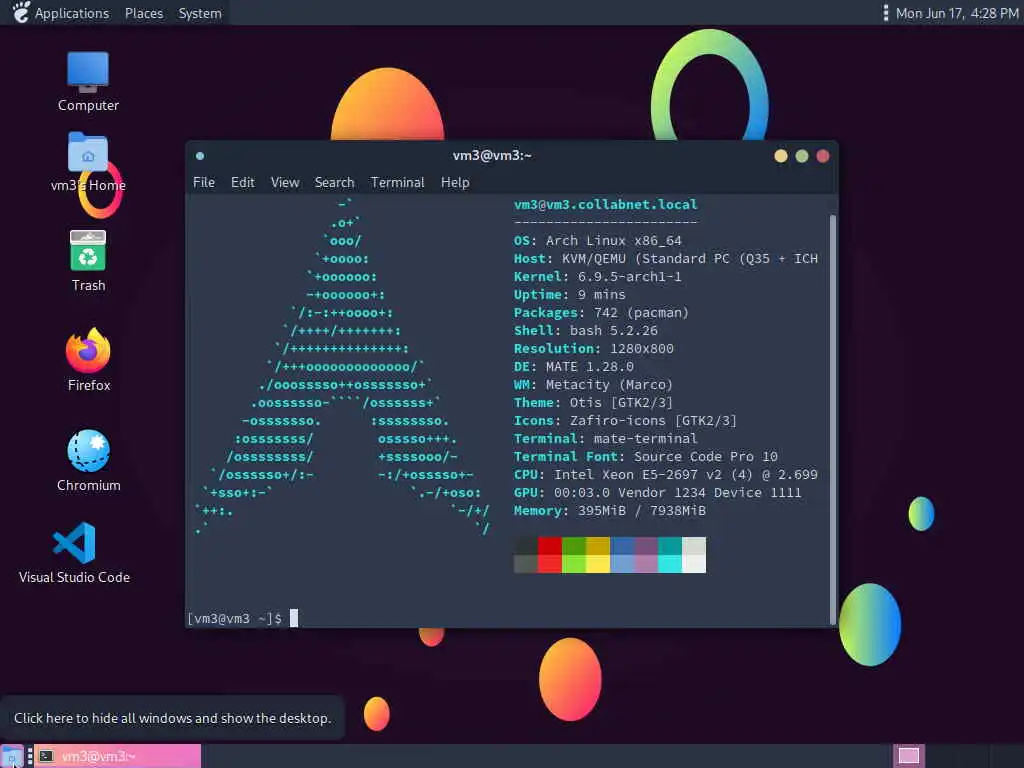Click the 'Host: KVM/QEMU' line

tap(665, 259)
